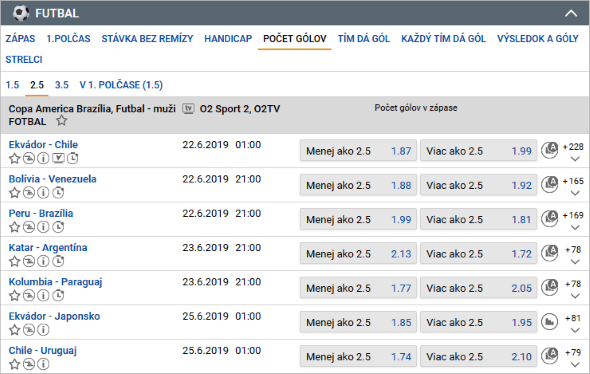Click the stopwatch icon for Bolívia - Venezuela
590x374 pixels.
point(58,193)
